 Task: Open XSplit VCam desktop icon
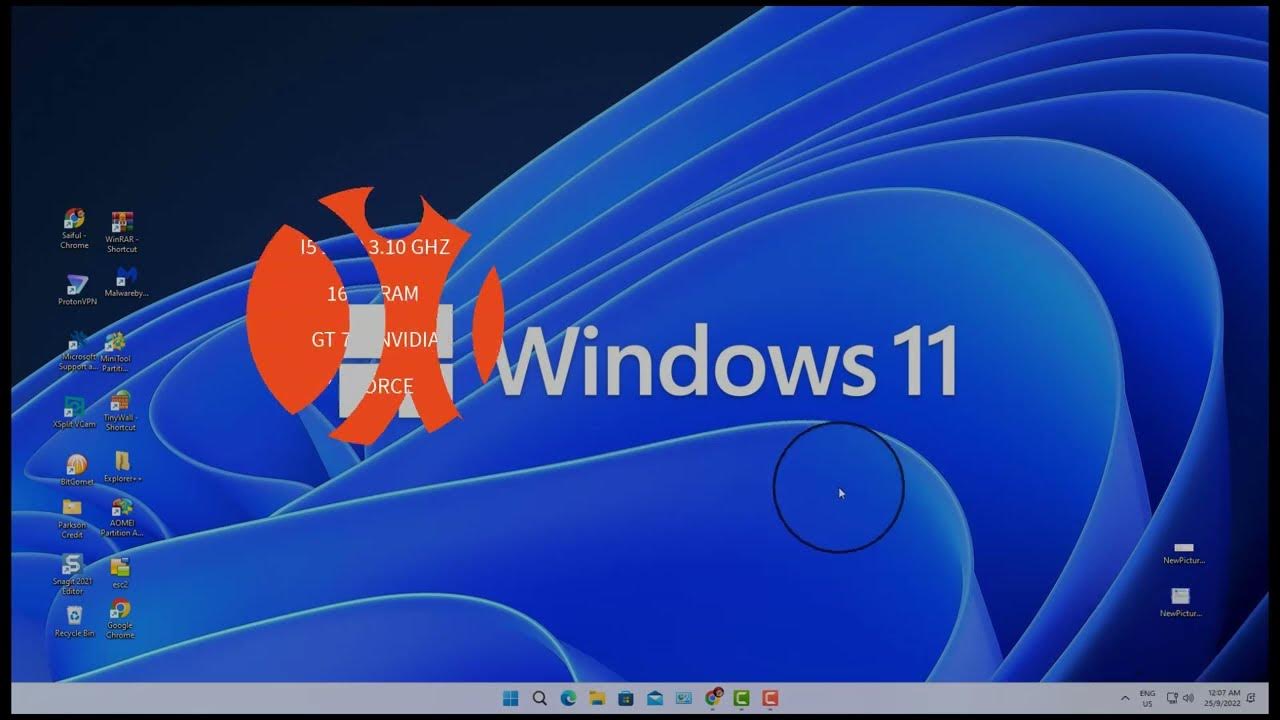pos(74,412)
